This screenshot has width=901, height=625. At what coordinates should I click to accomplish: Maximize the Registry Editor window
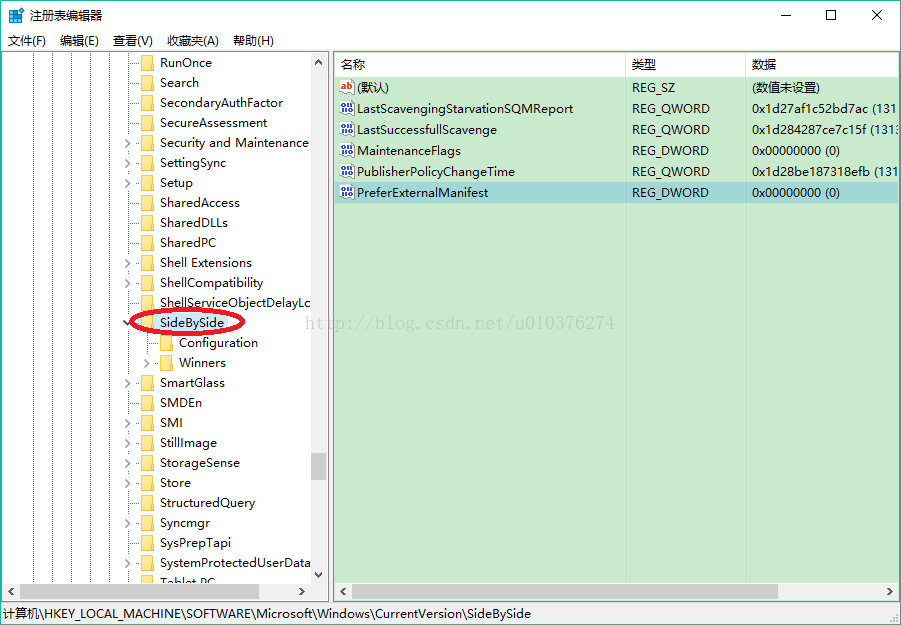tap(831, 15)
